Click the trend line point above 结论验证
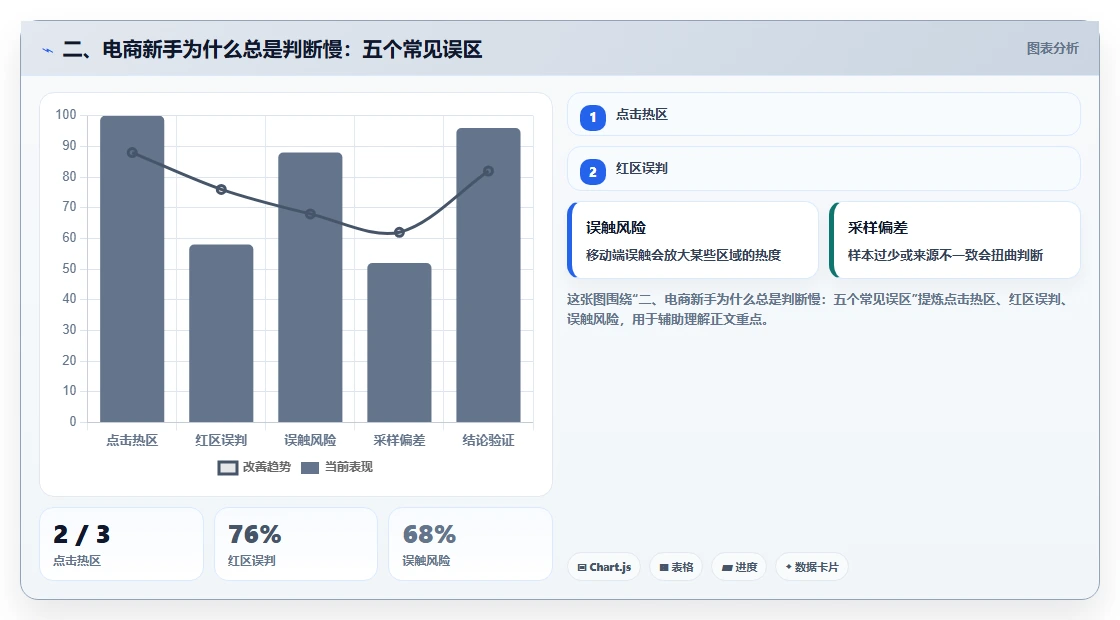 (489, 171)
